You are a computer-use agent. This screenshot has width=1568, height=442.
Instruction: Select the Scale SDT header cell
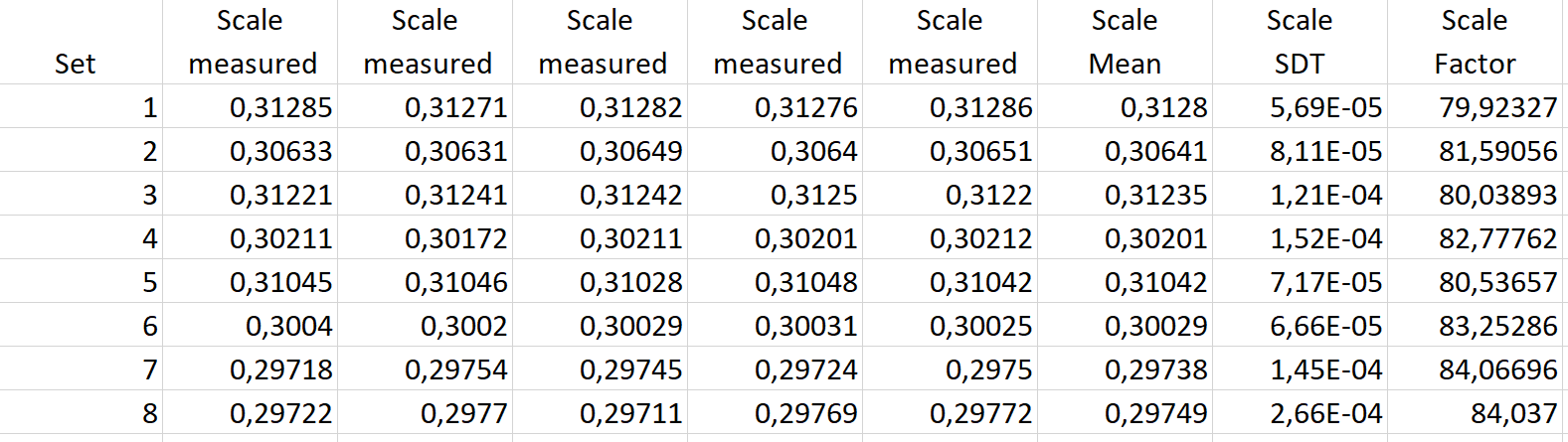pyautogui.click(x=1300, y=42)
